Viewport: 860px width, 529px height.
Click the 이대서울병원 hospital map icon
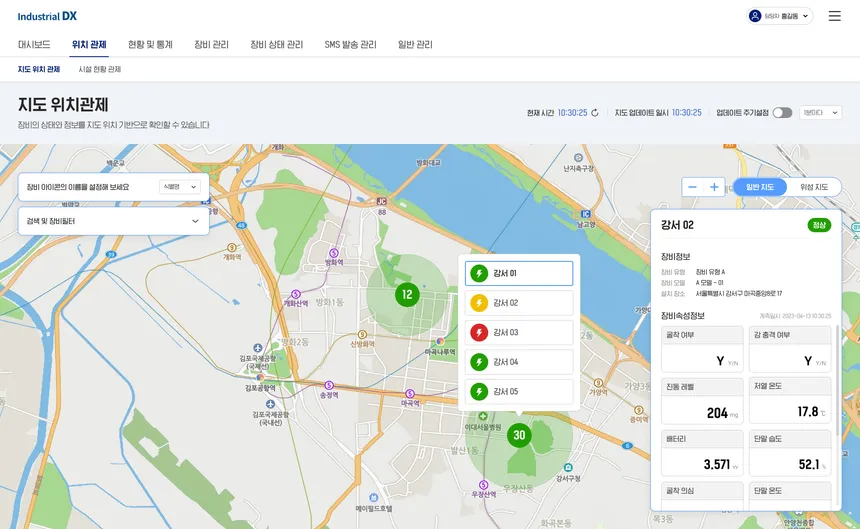tap(483, 416)
